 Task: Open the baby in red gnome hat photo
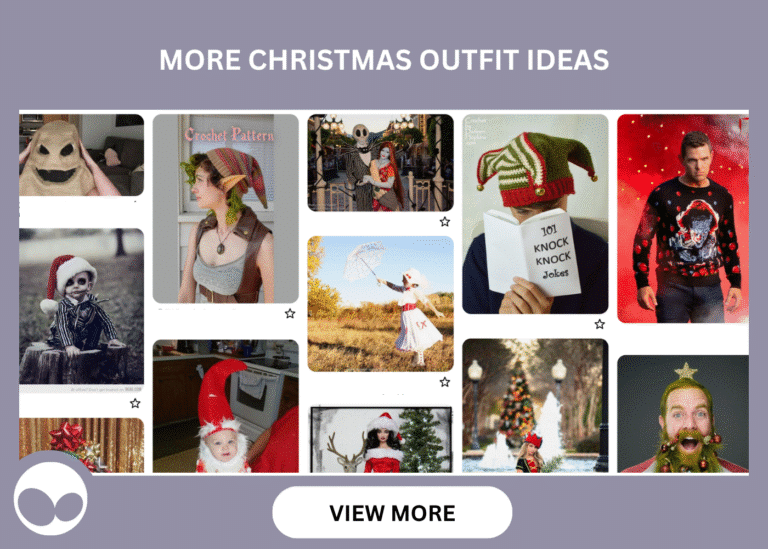225,406
